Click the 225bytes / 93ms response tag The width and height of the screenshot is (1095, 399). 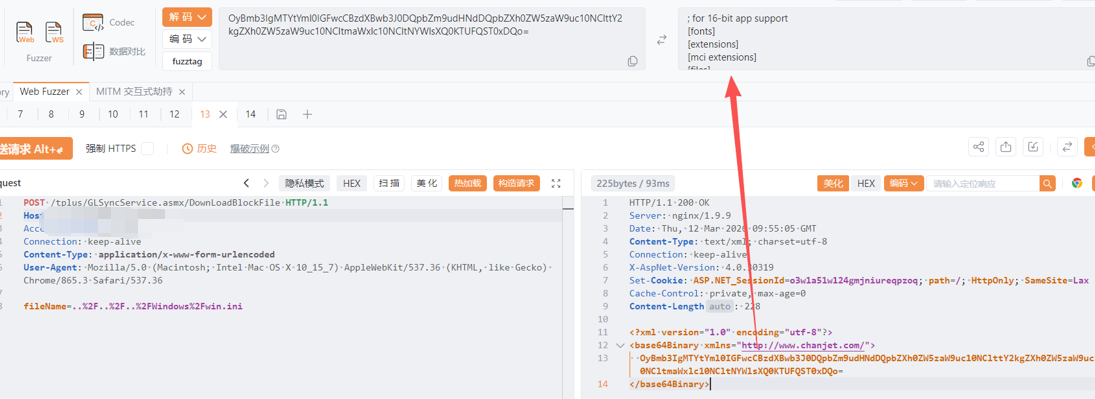[632, 183]
